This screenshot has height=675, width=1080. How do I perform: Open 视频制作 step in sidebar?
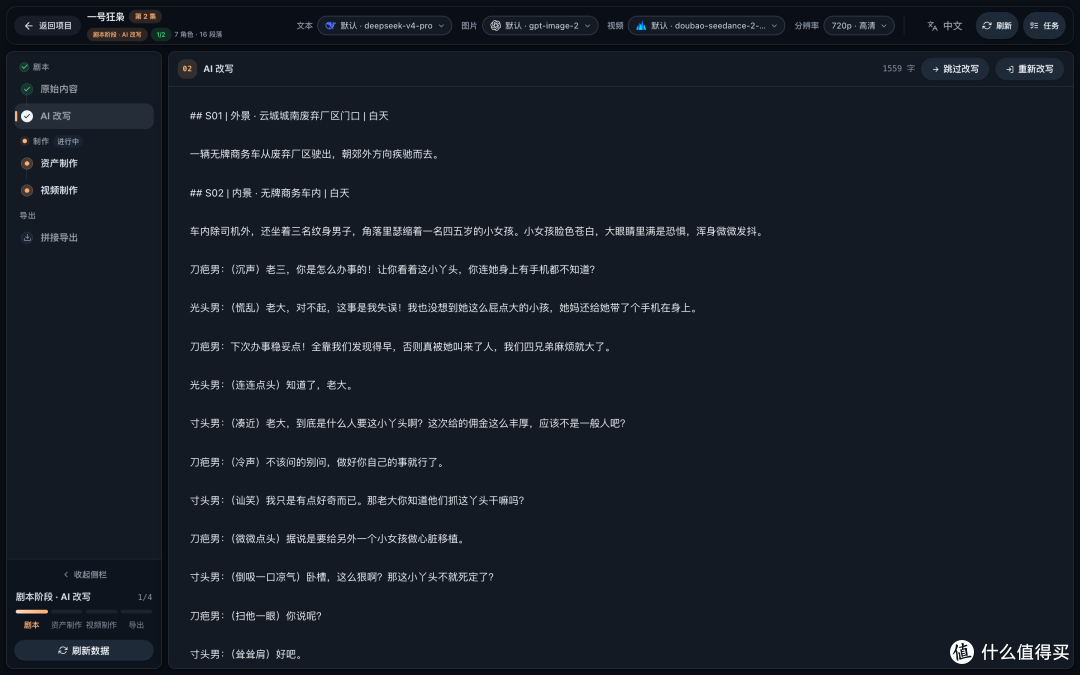[84, 190]
